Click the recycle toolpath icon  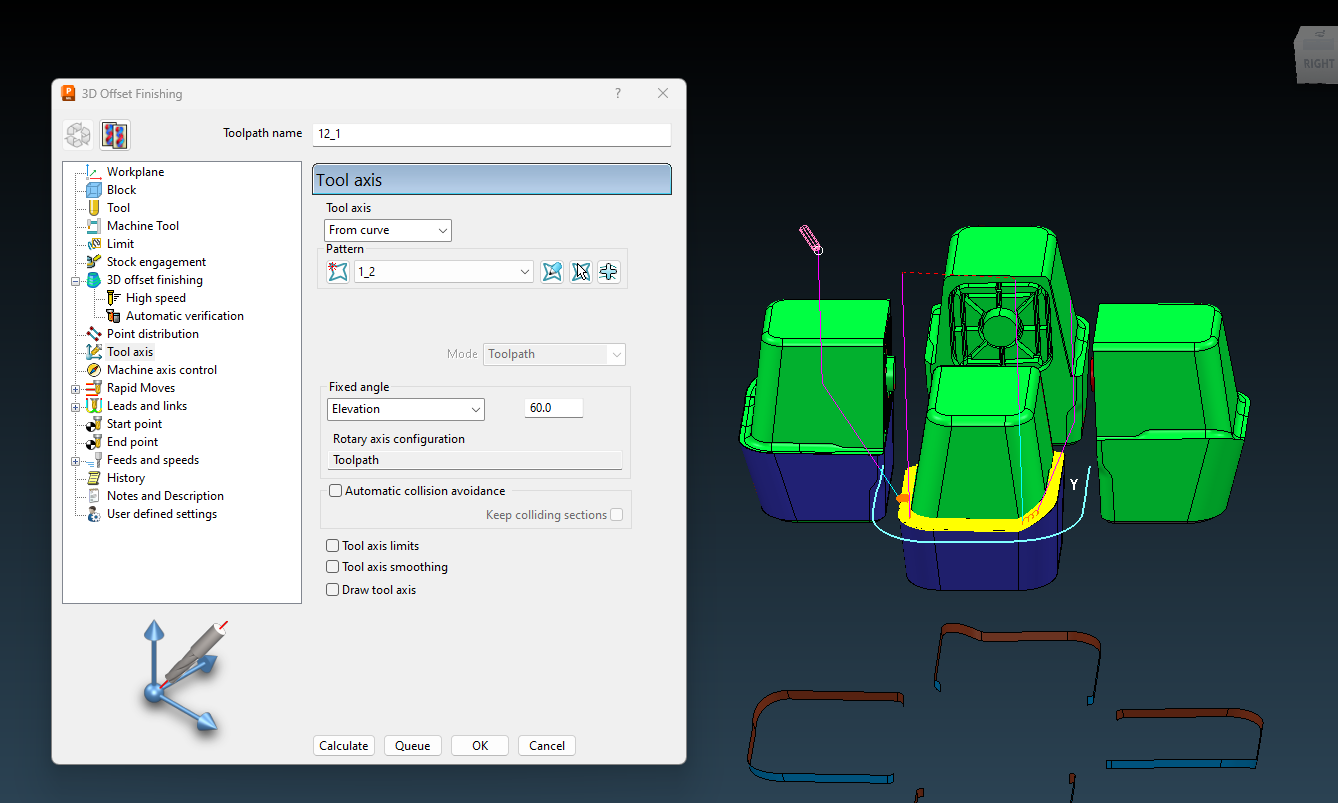pyautogui.click(x=78, y=135)
